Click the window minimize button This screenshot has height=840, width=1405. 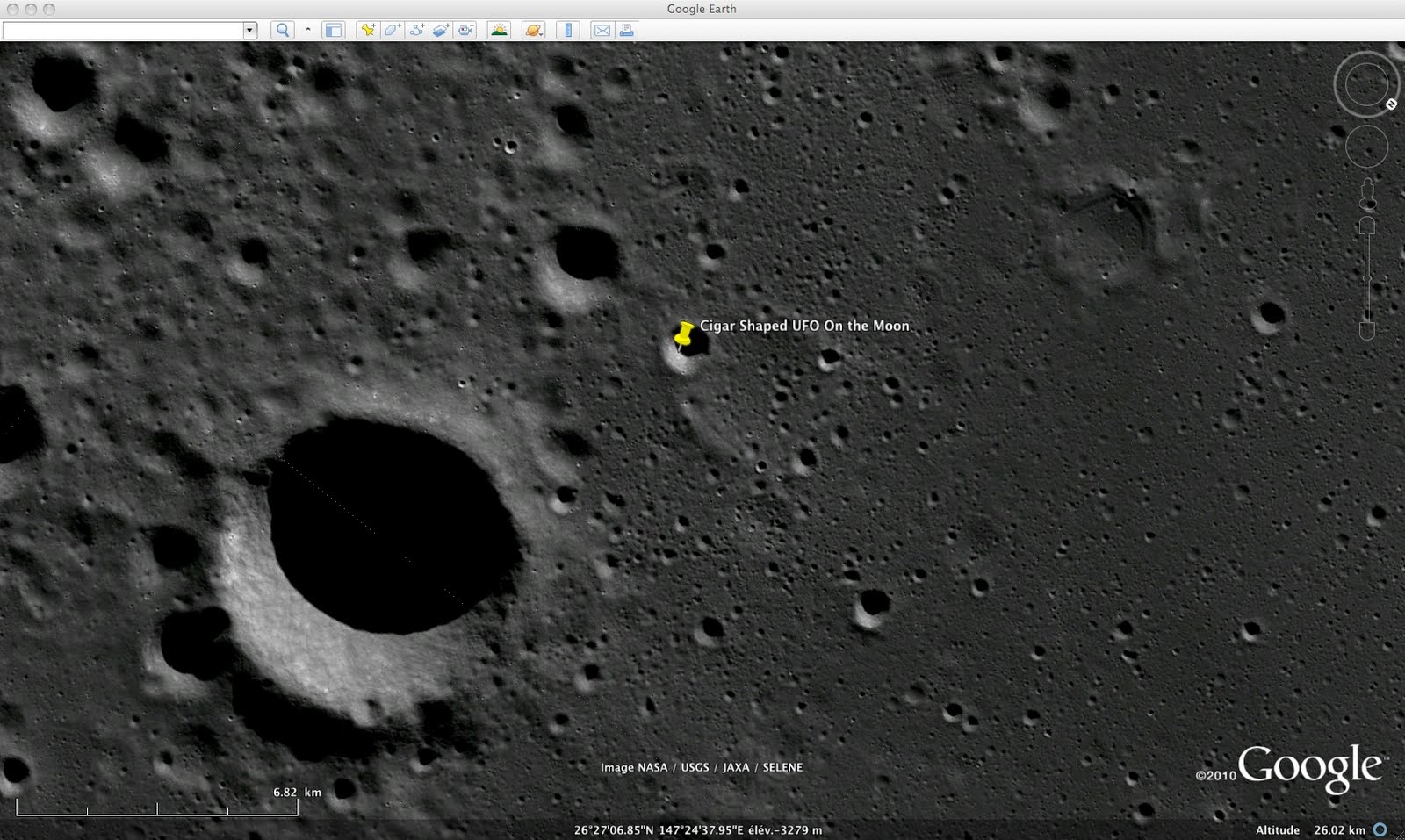[31, 9]
